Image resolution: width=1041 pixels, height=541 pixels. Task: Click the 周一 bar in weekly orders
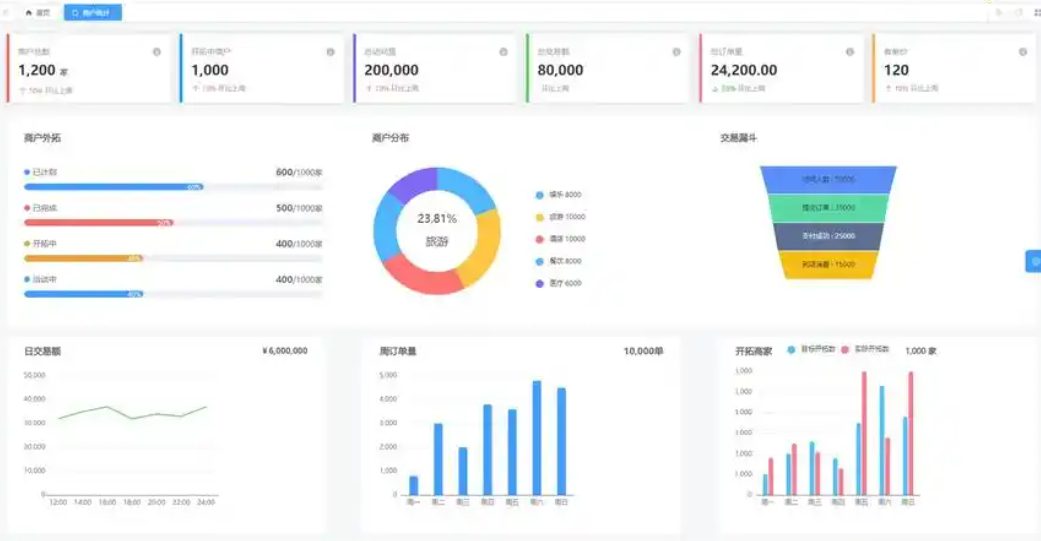point(414,485)
